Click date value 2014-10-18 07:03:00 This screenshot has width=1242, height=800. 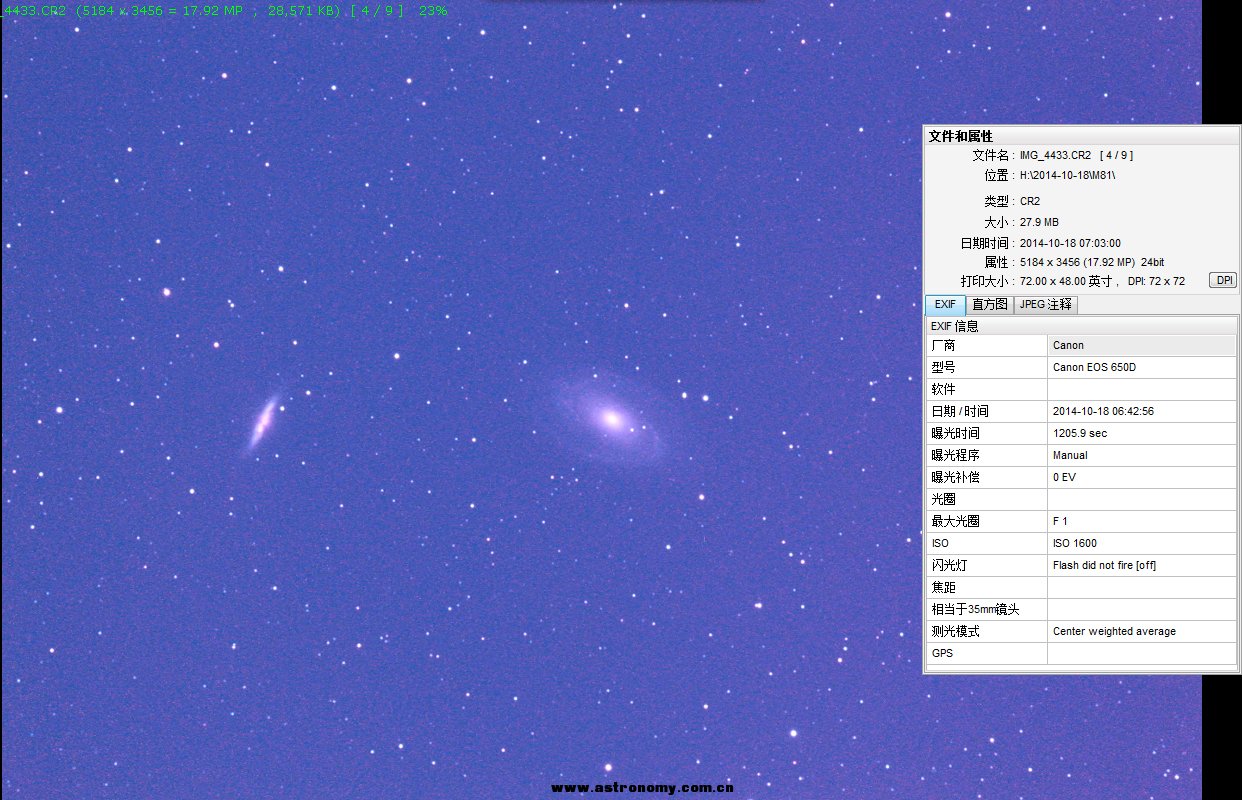(x=1070, y=243)
